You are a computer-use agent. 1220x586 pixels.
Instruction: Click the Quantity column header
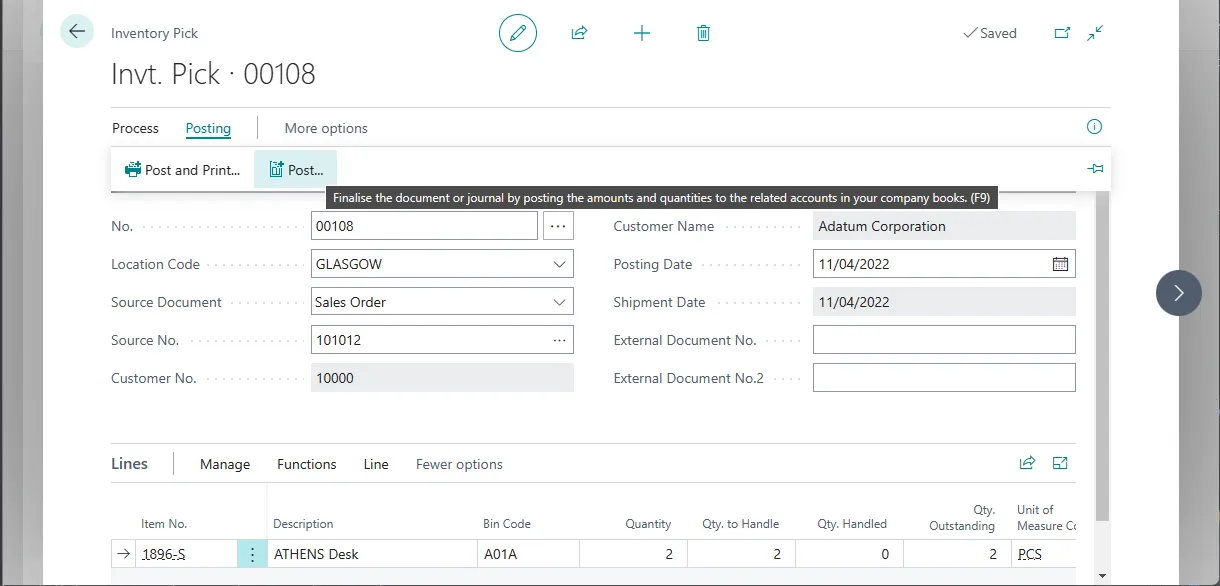point(649,524)
